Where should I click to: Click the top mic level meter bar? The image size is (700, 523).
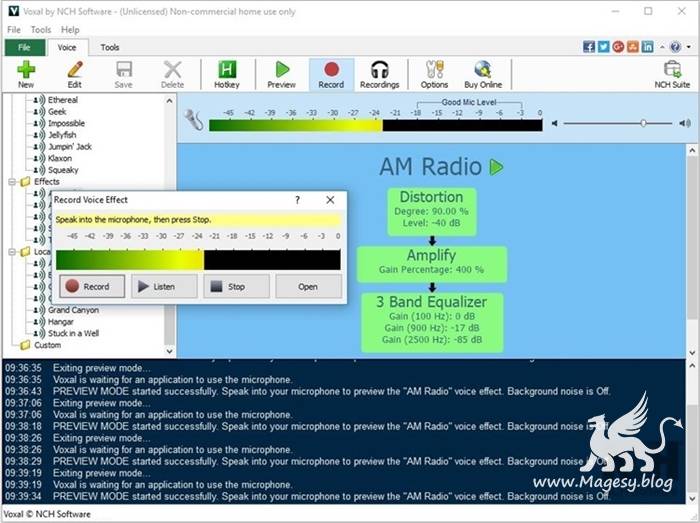376,125
